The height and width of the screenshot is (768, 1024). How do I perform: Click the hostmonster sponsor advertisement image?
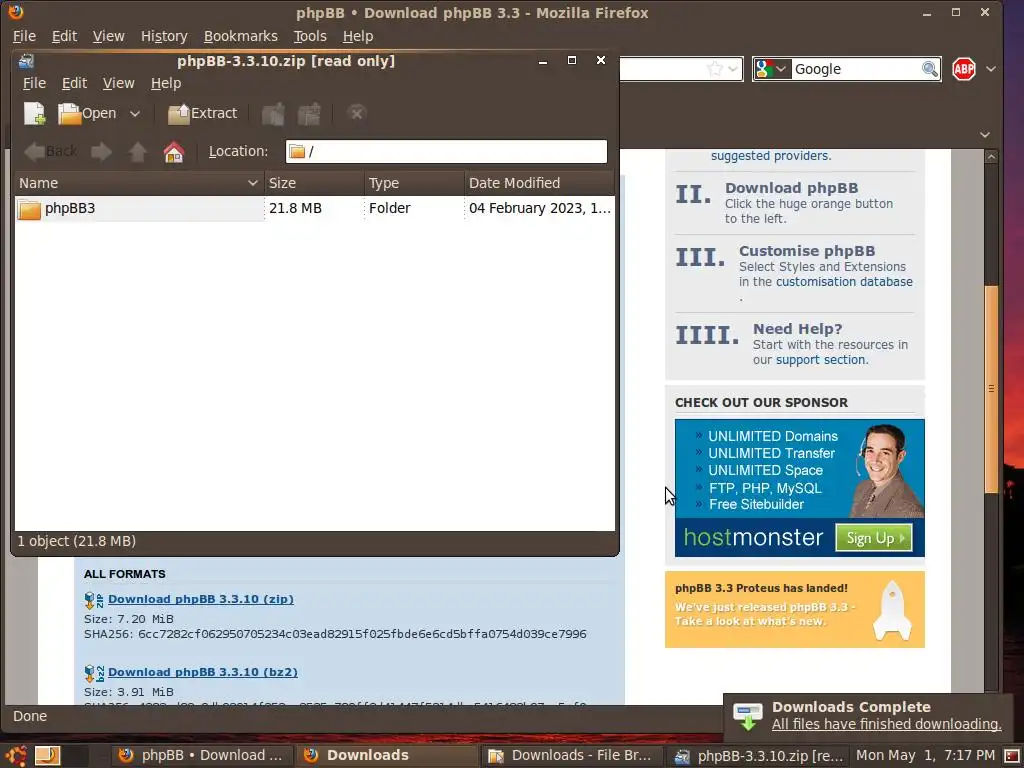pos(799,488)
